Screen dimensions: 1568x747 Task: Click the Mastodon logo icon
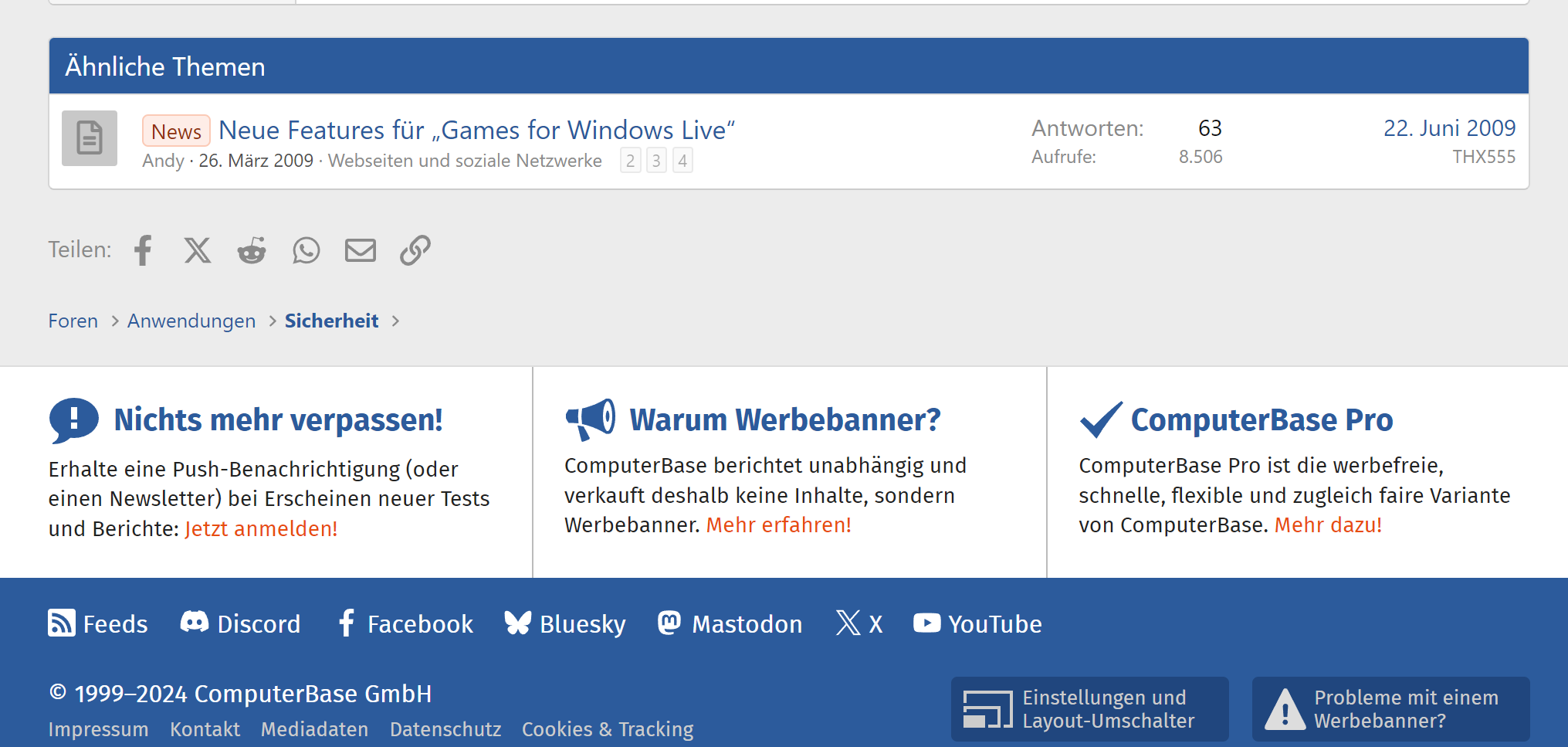pyautogui.click(x=669, y=623)
